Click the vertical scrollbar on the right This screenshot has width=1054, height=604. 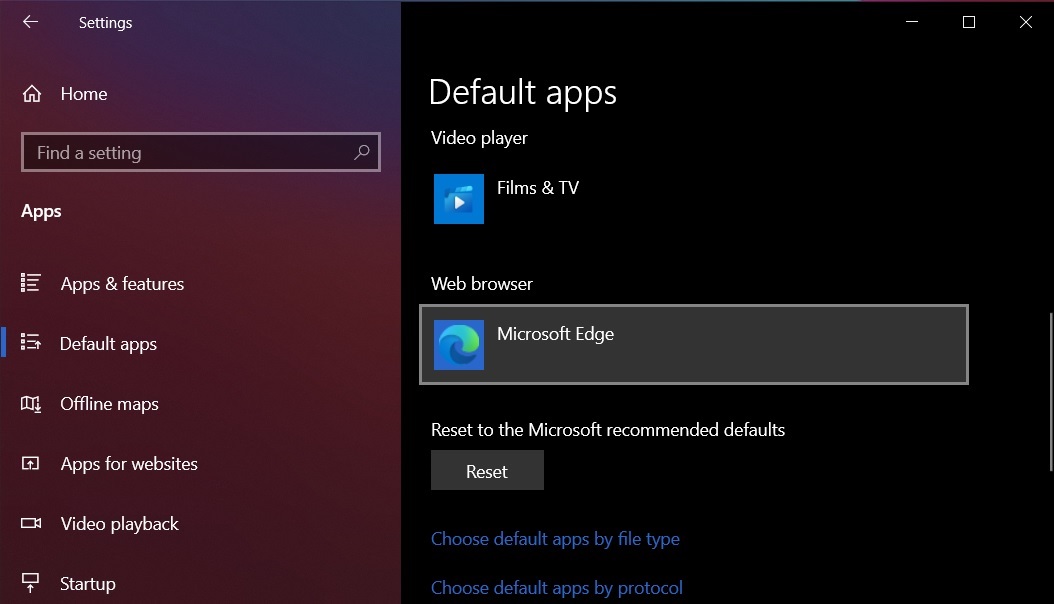[x=1049, y=390]
